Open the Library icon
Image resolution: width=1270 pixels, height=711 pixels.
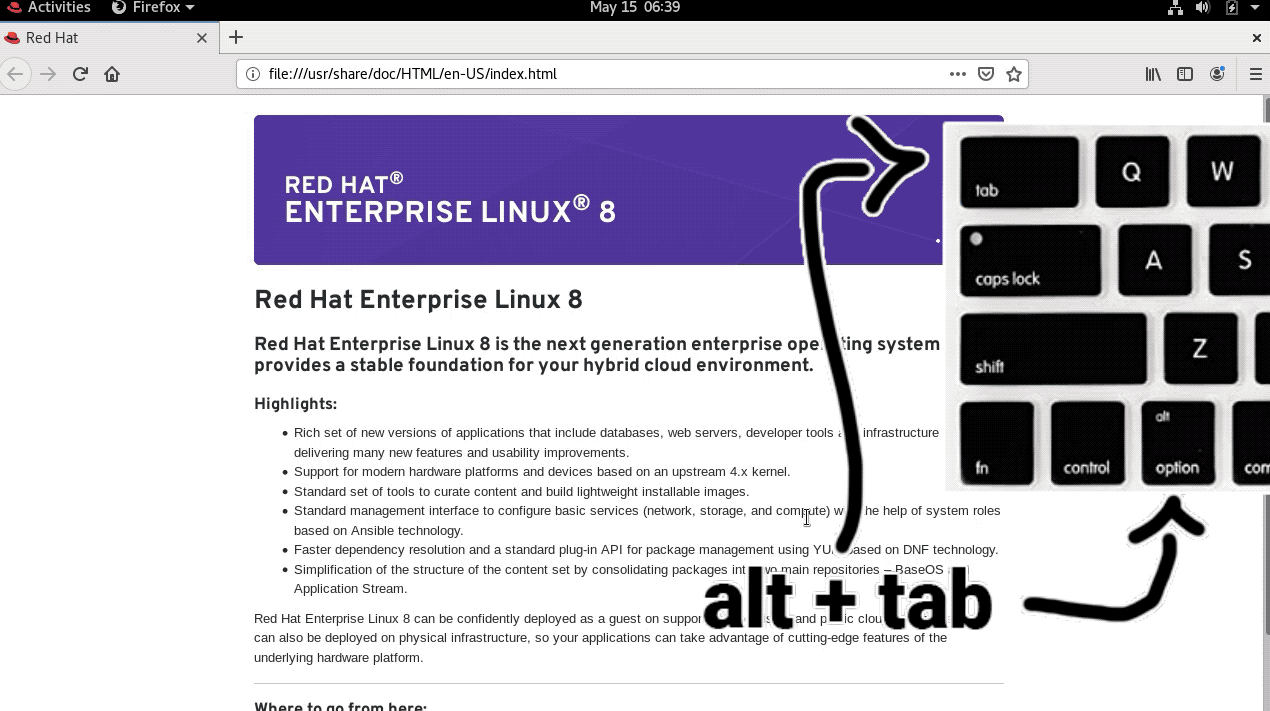(1153, 74)
